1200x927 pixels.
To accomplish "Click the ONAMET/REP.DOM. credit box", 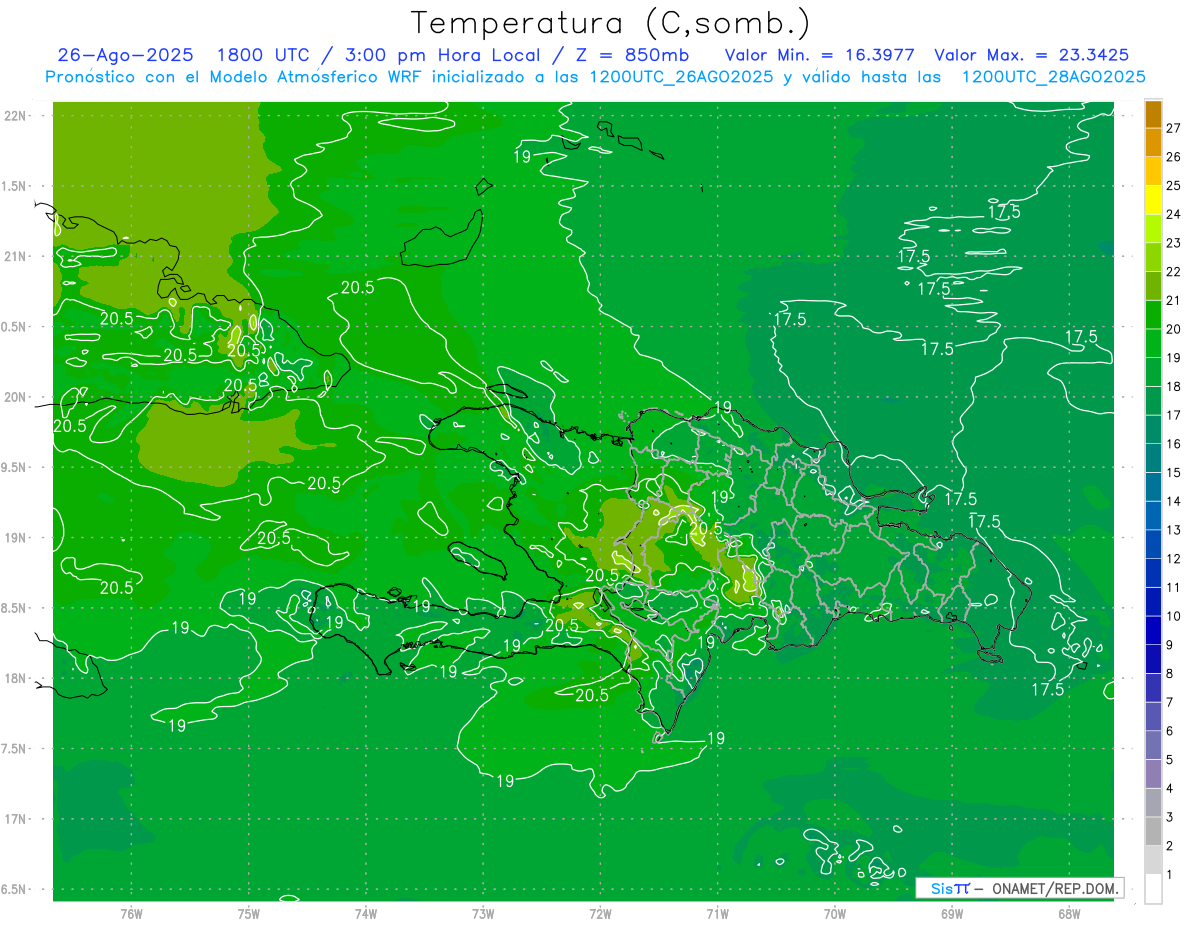I will [1019, 888].
